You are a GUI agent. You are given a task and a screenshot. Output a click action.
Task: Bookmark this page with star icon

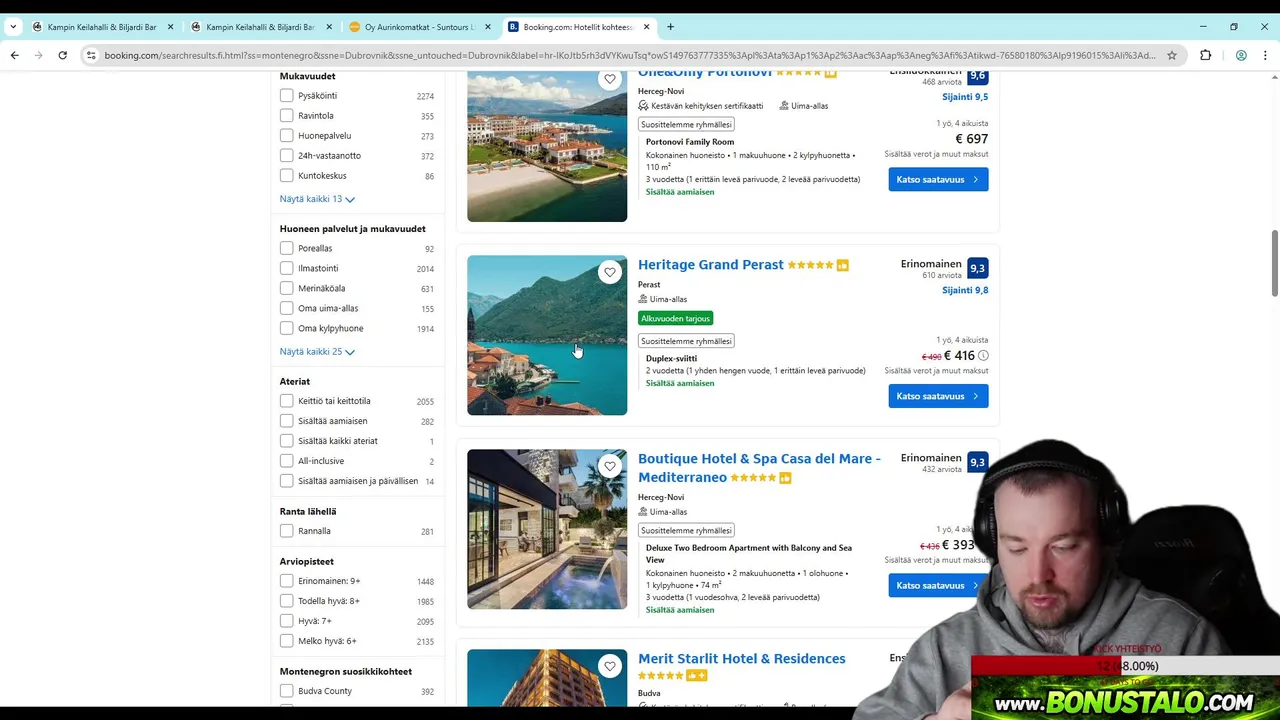[1172, 55]
